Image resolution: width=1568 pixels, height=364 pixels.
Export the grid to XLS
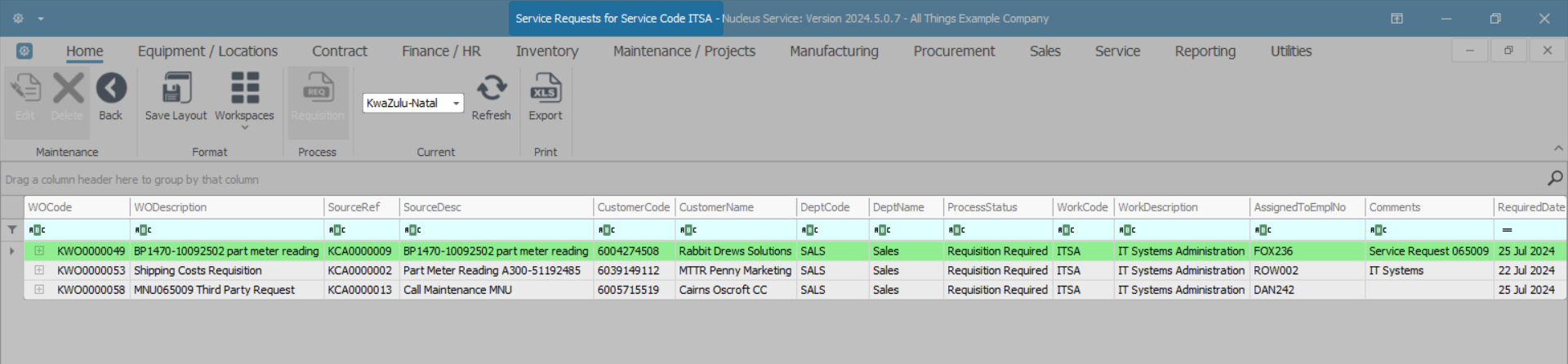pos(545,88)
